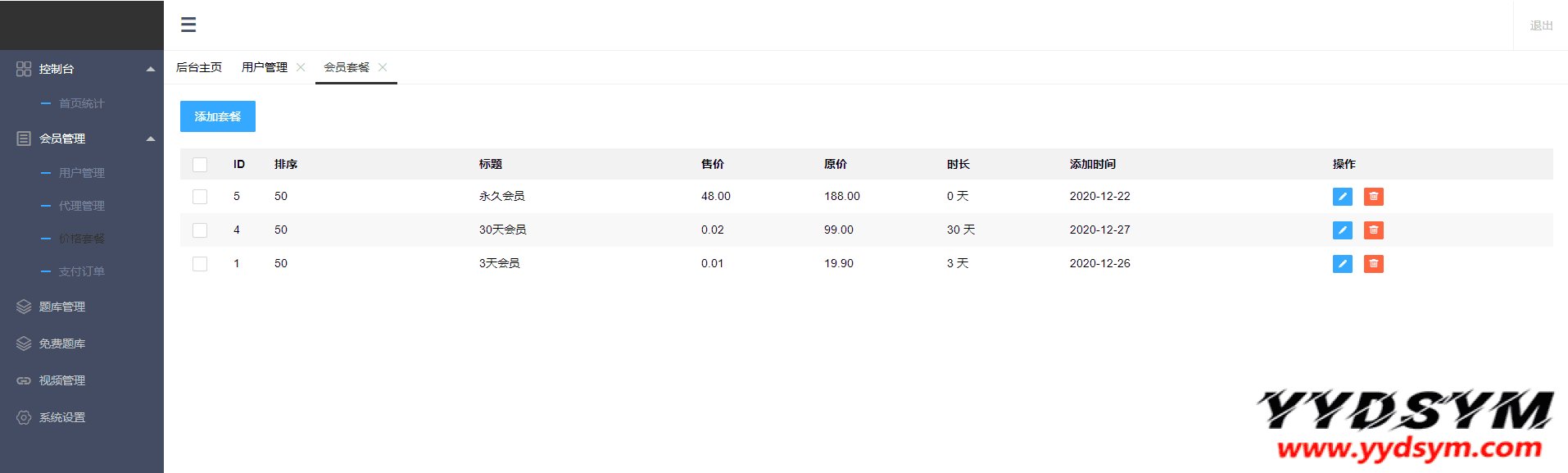Image resolution: width=1568 pixels, height=473 pixels.
Task: Delete the 永久会员 package
Action: coord(1374,197)
